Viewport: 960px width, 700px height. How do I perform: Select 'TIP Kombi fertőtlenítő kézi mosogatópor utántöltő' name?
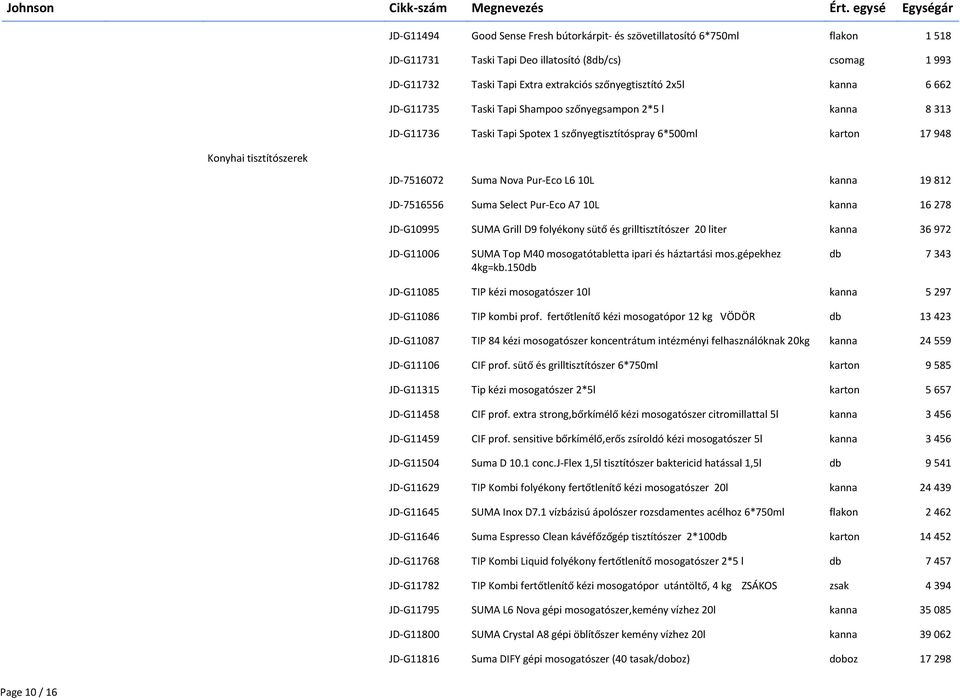588,585
